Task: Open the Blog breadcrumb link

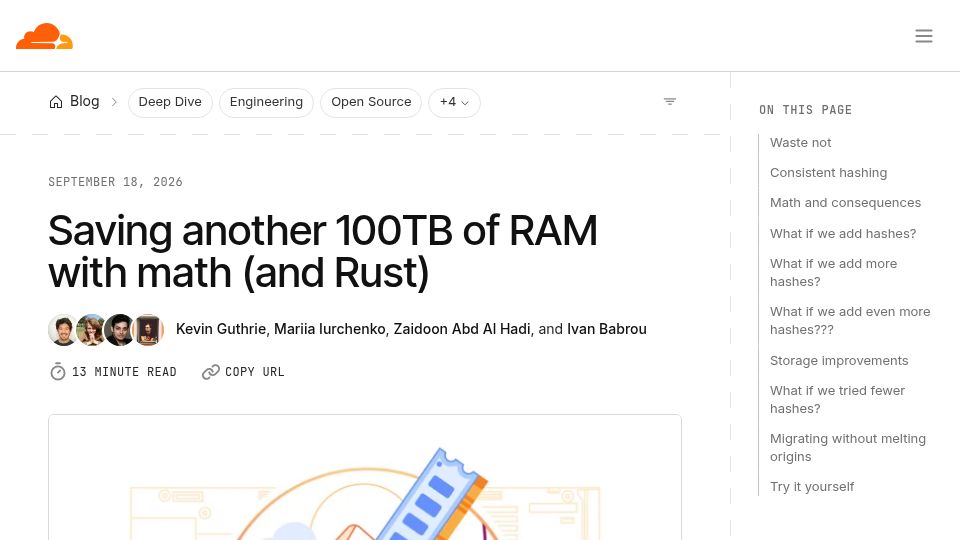Action: point(84,102)
